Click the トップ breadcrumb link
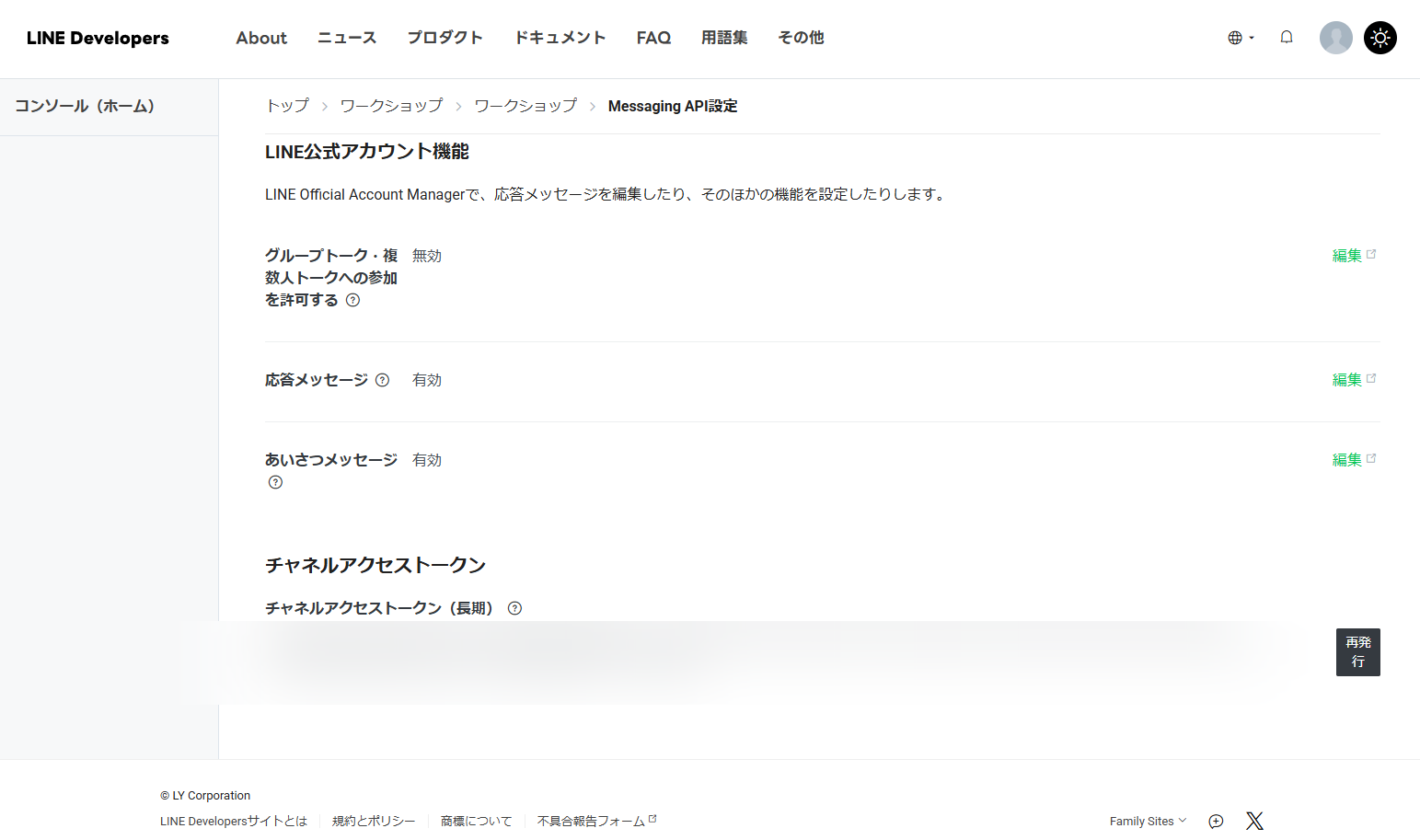 (x=287, y=106)
